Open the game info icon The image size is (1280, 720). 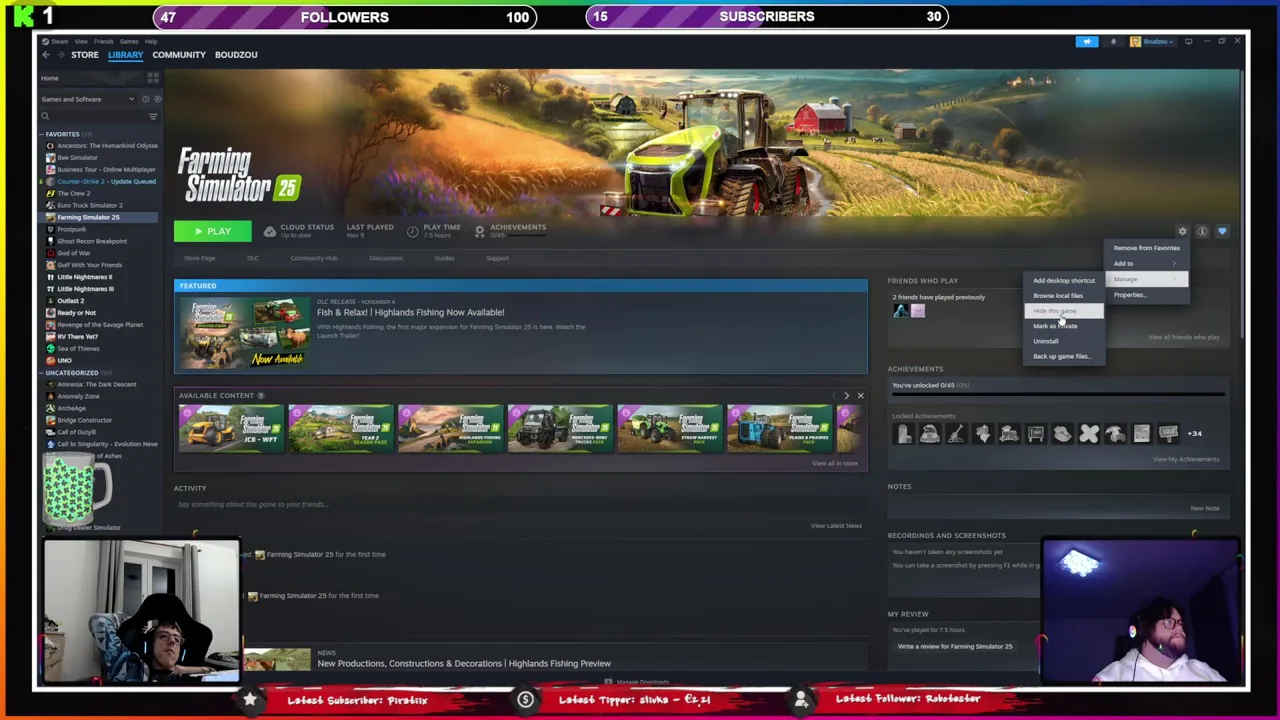click(x=1202, y=231)
